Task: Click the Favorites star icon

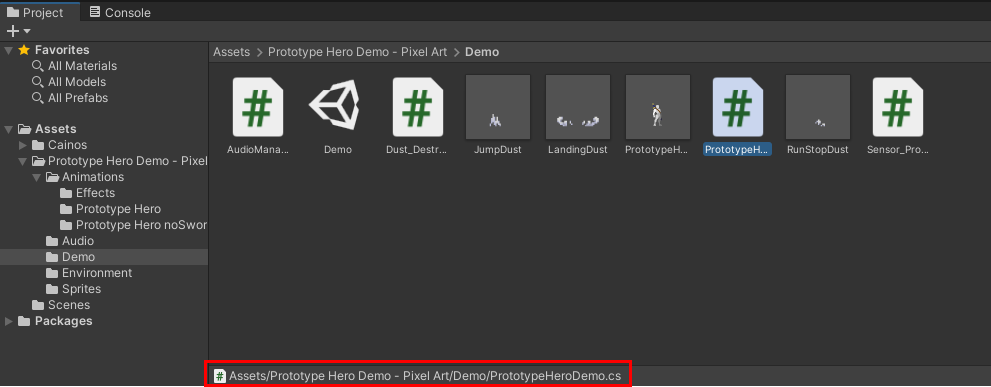Action: 24,50
